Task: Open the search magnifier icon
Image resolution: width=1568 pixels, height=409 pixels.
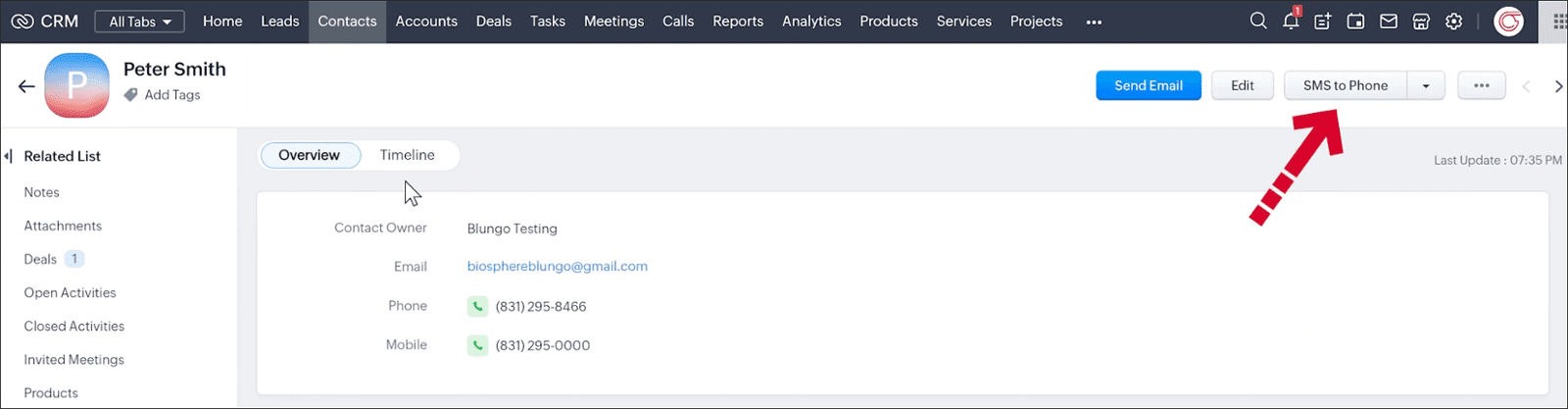Action: pos(1258,21)
